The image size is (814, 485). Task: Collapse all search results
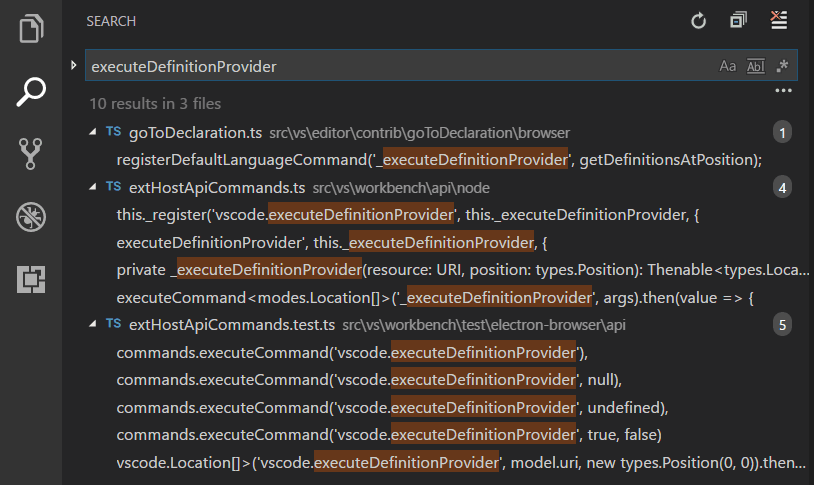pos(739,21)
